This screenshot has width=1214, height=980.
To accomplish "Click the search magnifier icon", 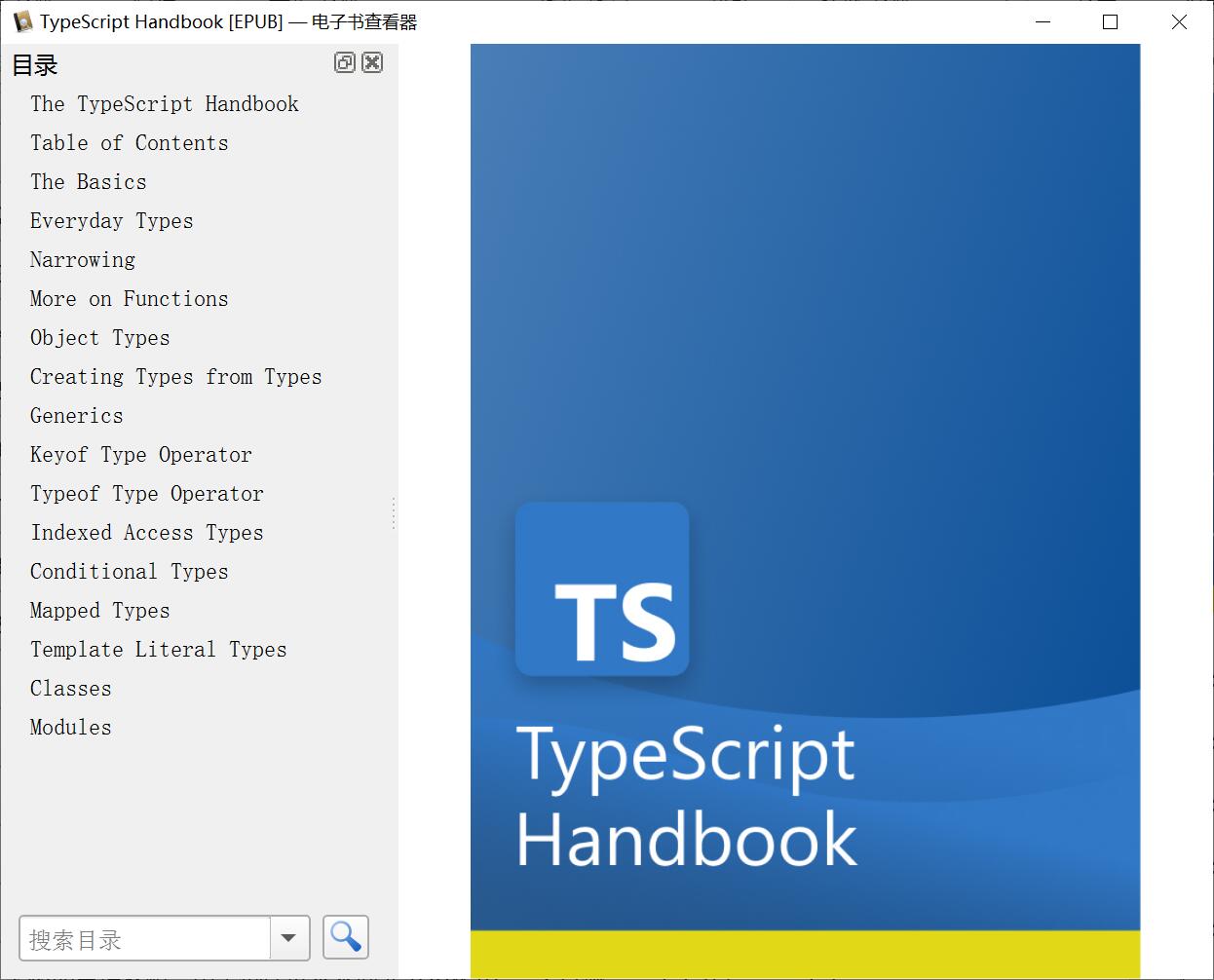I will [345, 937].
